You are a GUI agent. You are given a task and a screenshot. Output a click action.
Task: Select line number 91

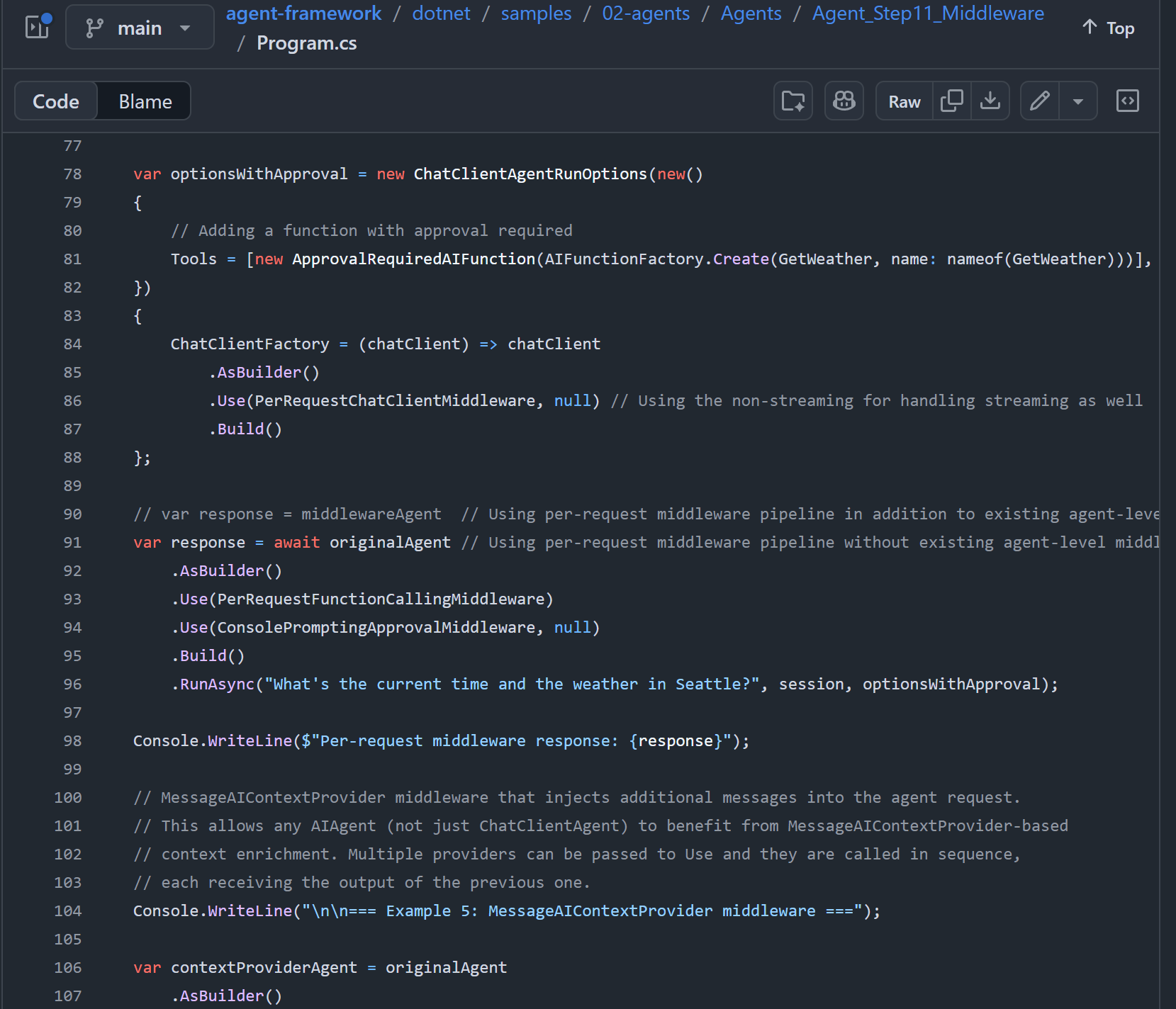[x=72, y=543]
